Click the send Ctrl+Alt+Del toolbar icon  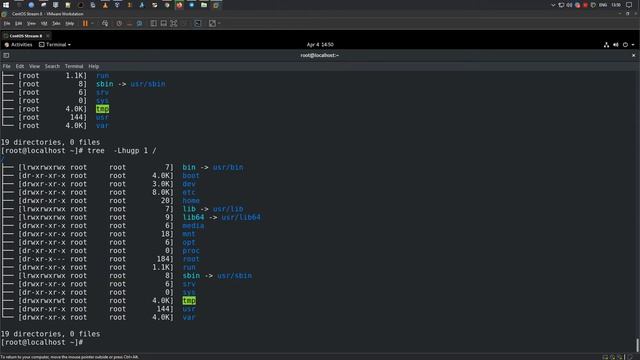105,23
